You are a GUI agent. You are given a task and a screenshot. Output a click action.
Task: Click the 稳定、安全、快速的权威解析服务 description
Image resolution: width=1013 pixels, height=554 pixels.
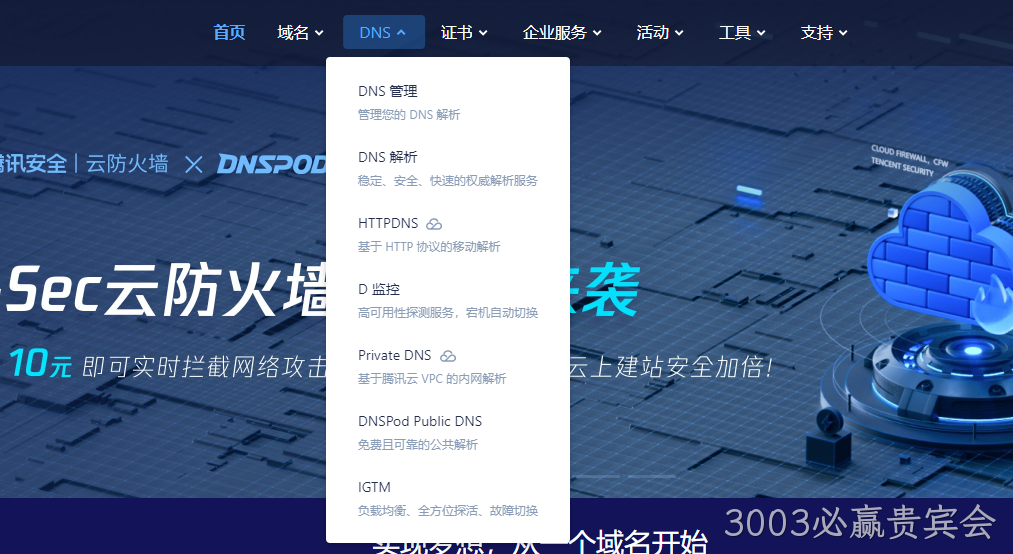448,181
